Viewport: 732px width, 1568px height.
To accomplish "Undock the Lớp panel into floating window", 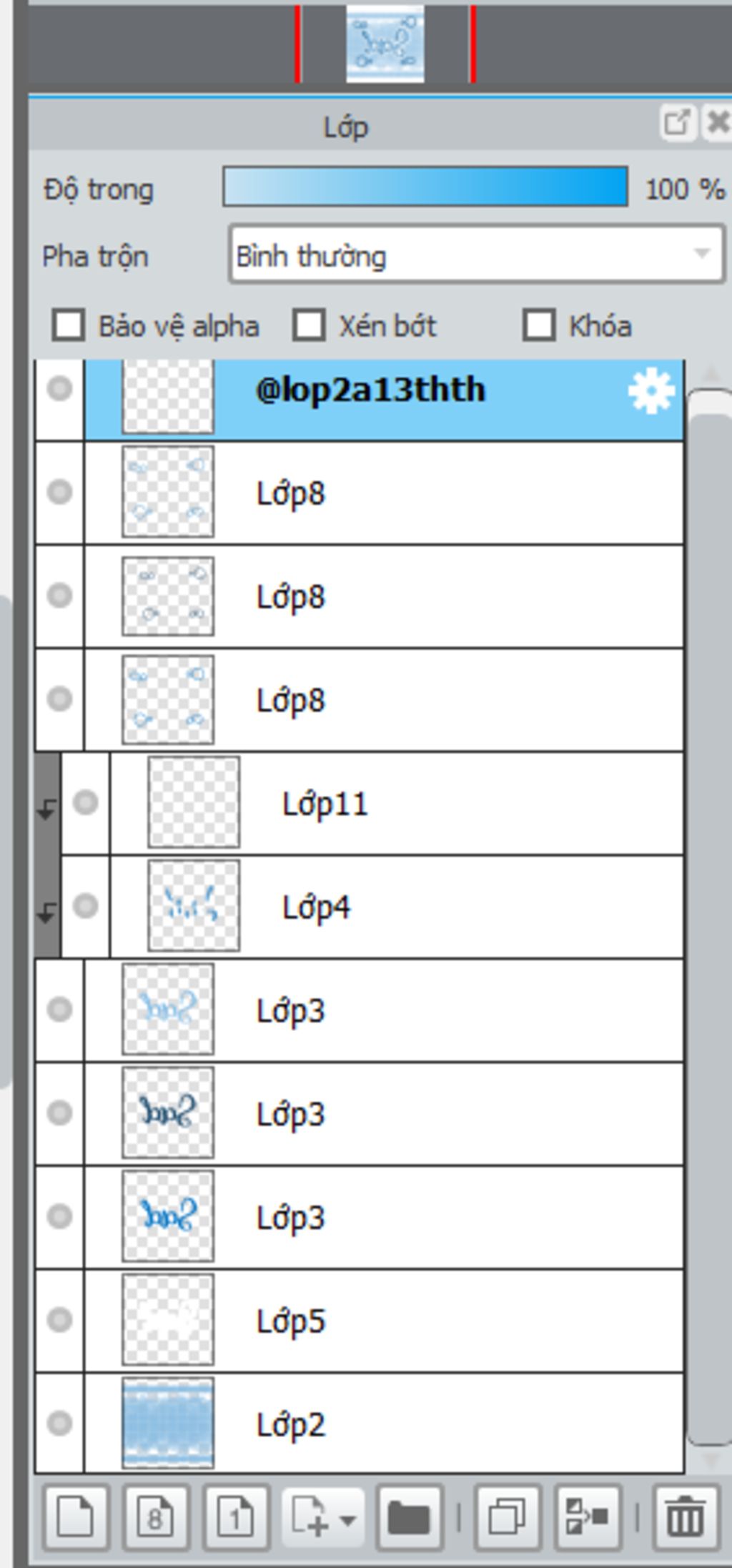I will (676, 122).
